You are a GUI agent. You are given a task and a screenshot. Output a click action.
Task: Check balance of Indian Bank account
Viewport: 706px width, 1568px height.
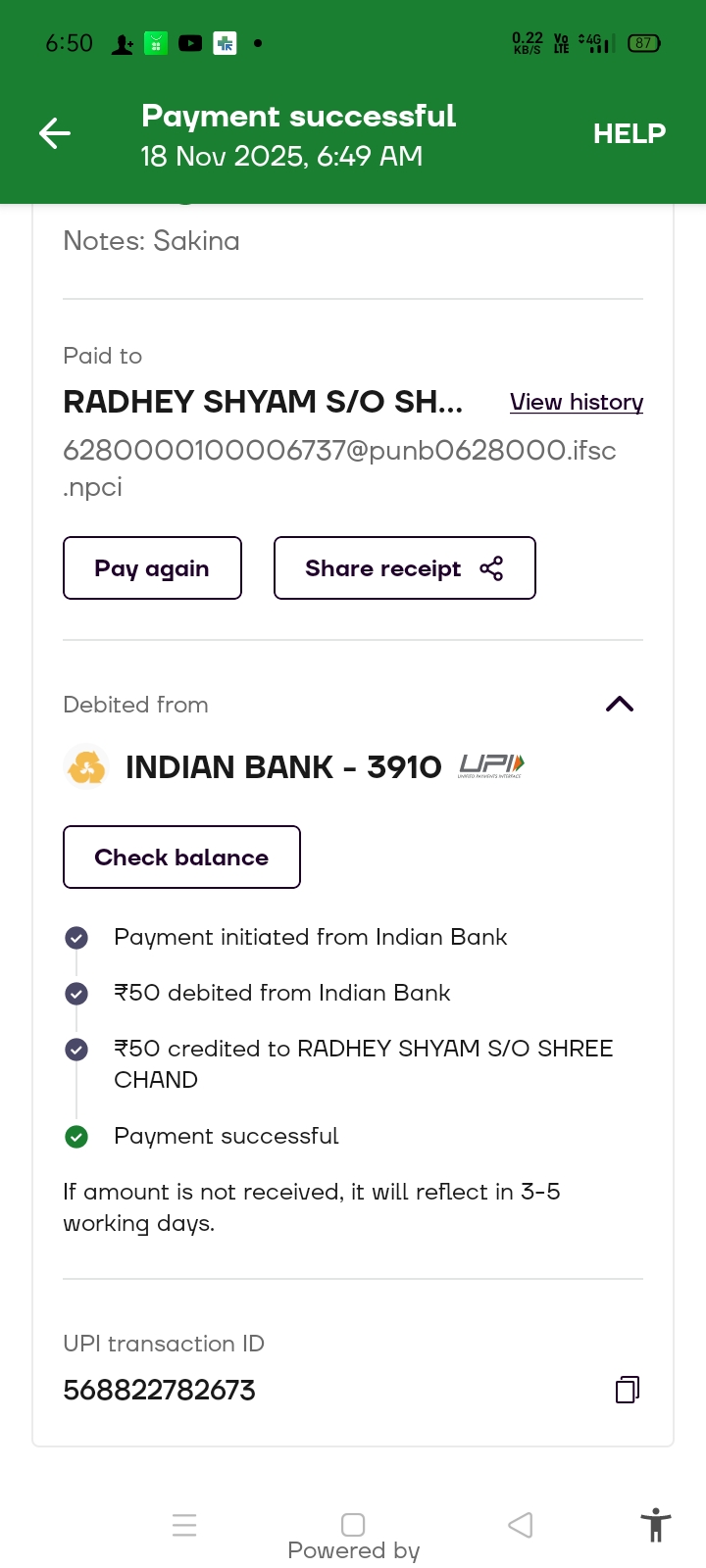(x=181, y=857)
